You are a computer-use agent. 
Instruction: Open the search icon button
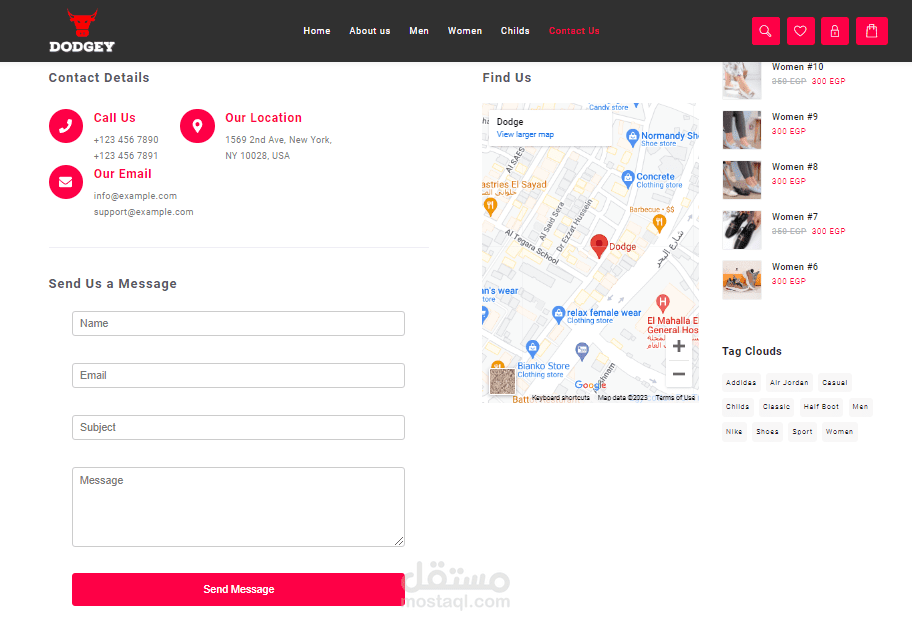coord(765,31)
